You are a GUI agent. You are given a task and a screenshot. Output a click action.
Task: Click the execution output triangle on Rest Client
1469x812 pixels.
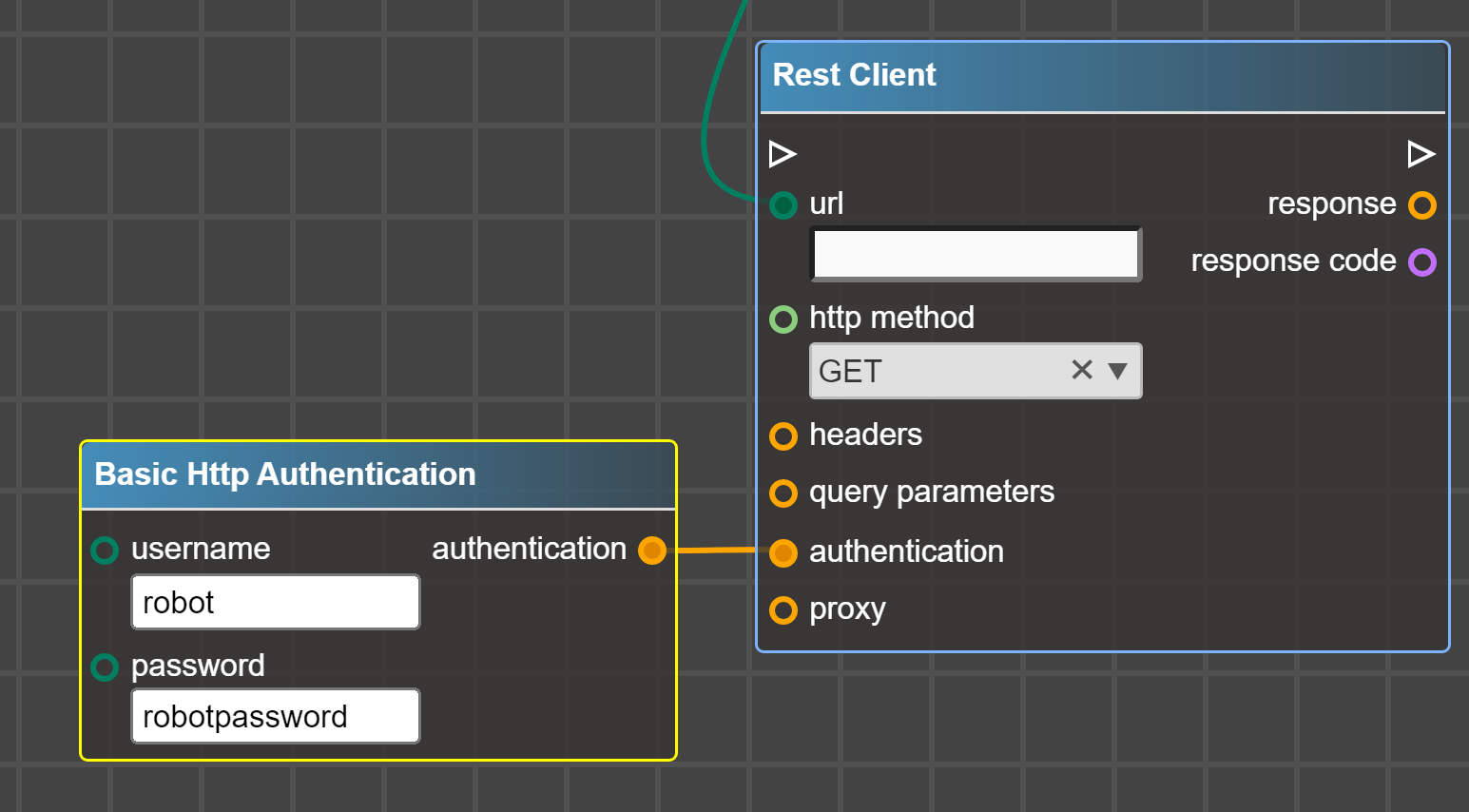[x=1421, y=153]
